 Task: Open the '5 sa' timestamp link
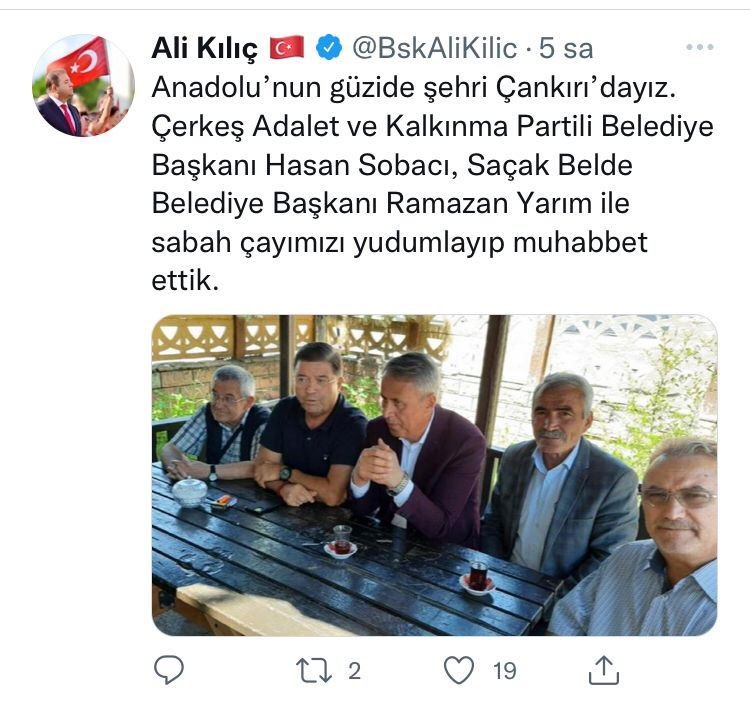pyautogui.click(x=566, y=48)
